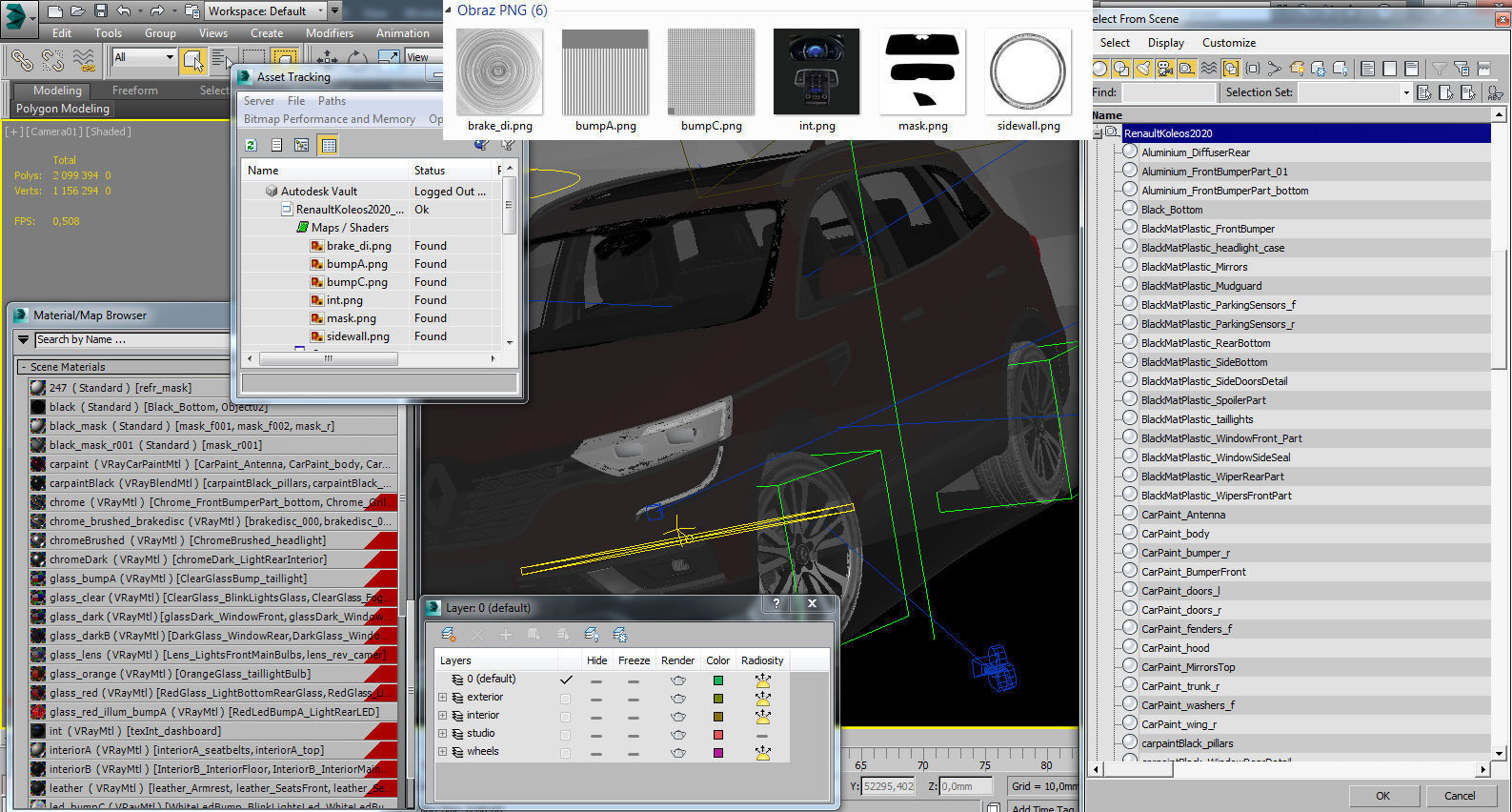Click the Select and Link chain icon
Viewport: 1512px width, 812px height.
[21, 60]
